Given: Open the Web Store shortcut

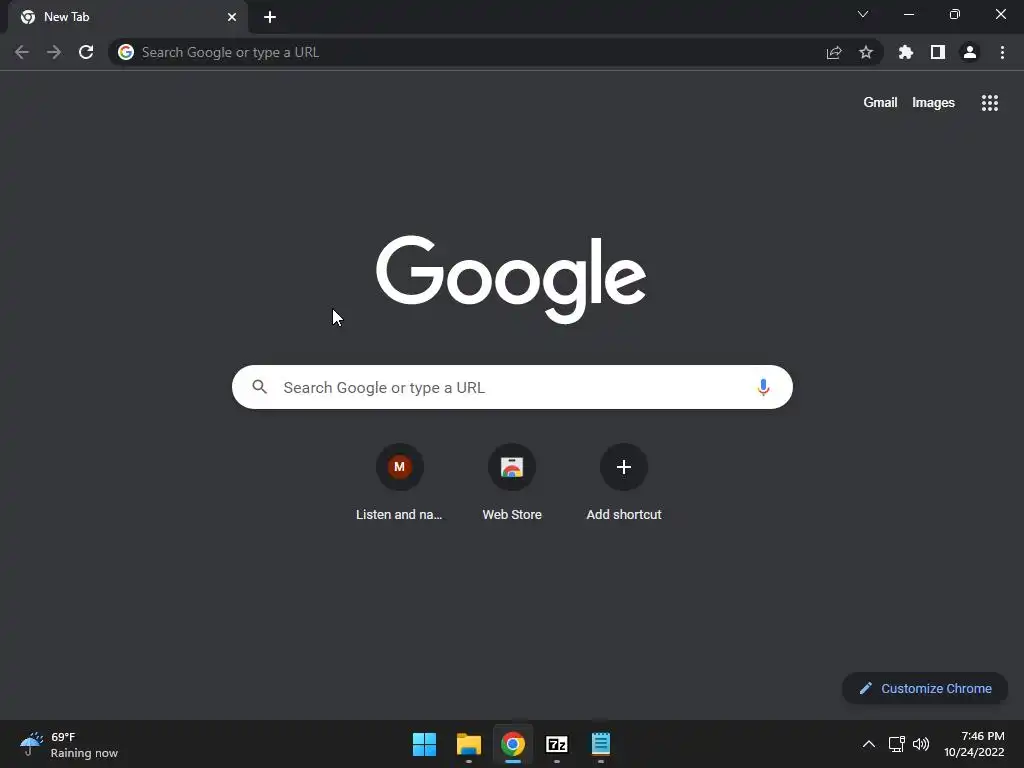Looking at the screenshot, I should pyautogui.click(x=512, y=483).
